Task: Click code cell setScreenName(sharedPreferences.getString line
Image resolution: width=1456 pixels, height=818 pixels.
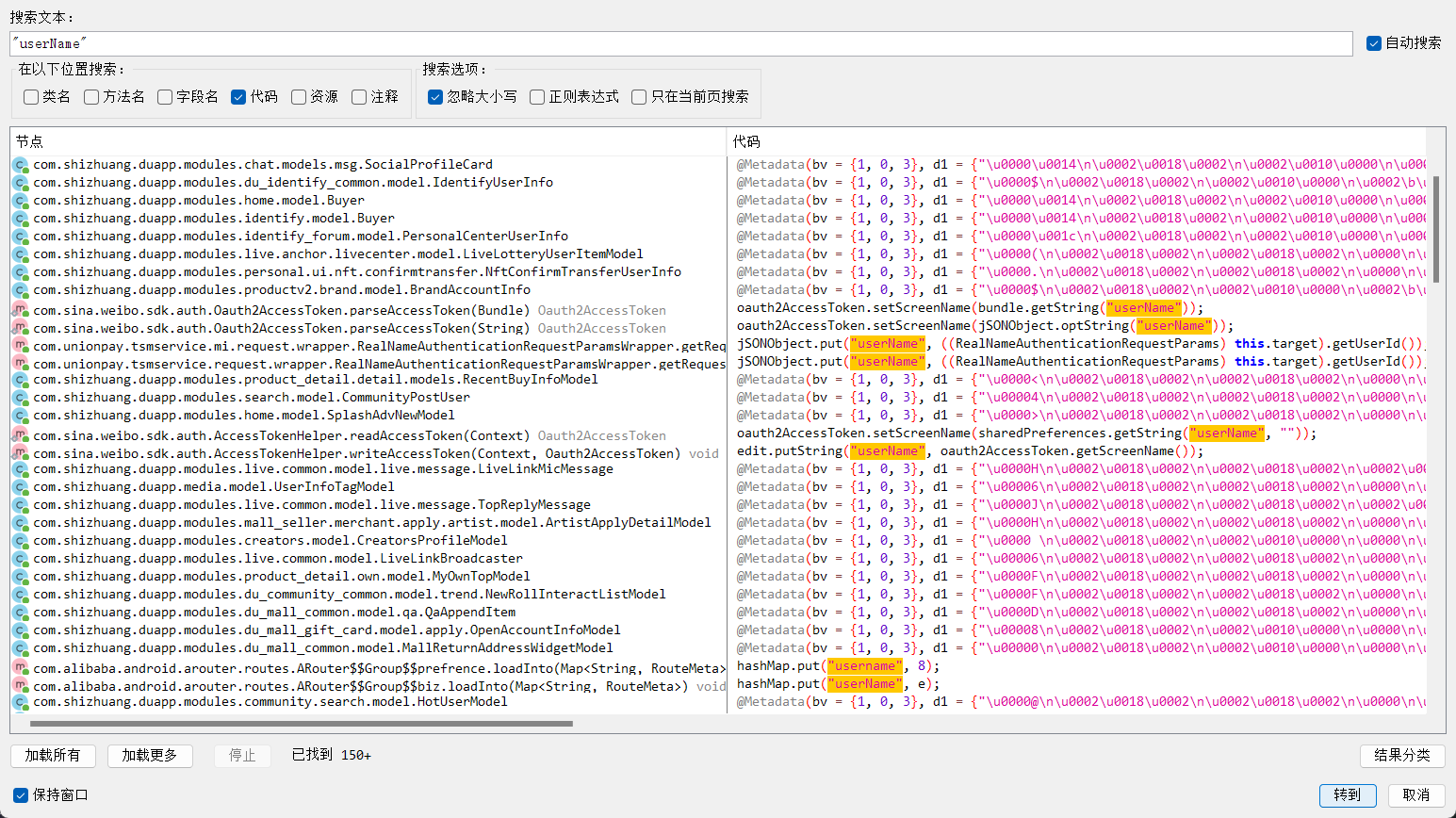Action: pyautogui.click(x=1027, y=434)
